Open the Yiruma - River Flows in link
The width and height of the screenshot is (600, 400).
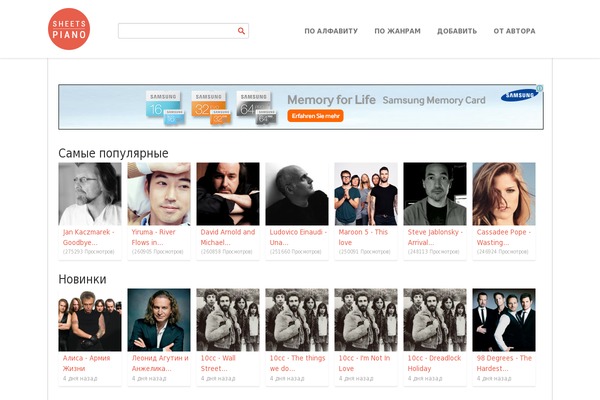coord(153,237)
